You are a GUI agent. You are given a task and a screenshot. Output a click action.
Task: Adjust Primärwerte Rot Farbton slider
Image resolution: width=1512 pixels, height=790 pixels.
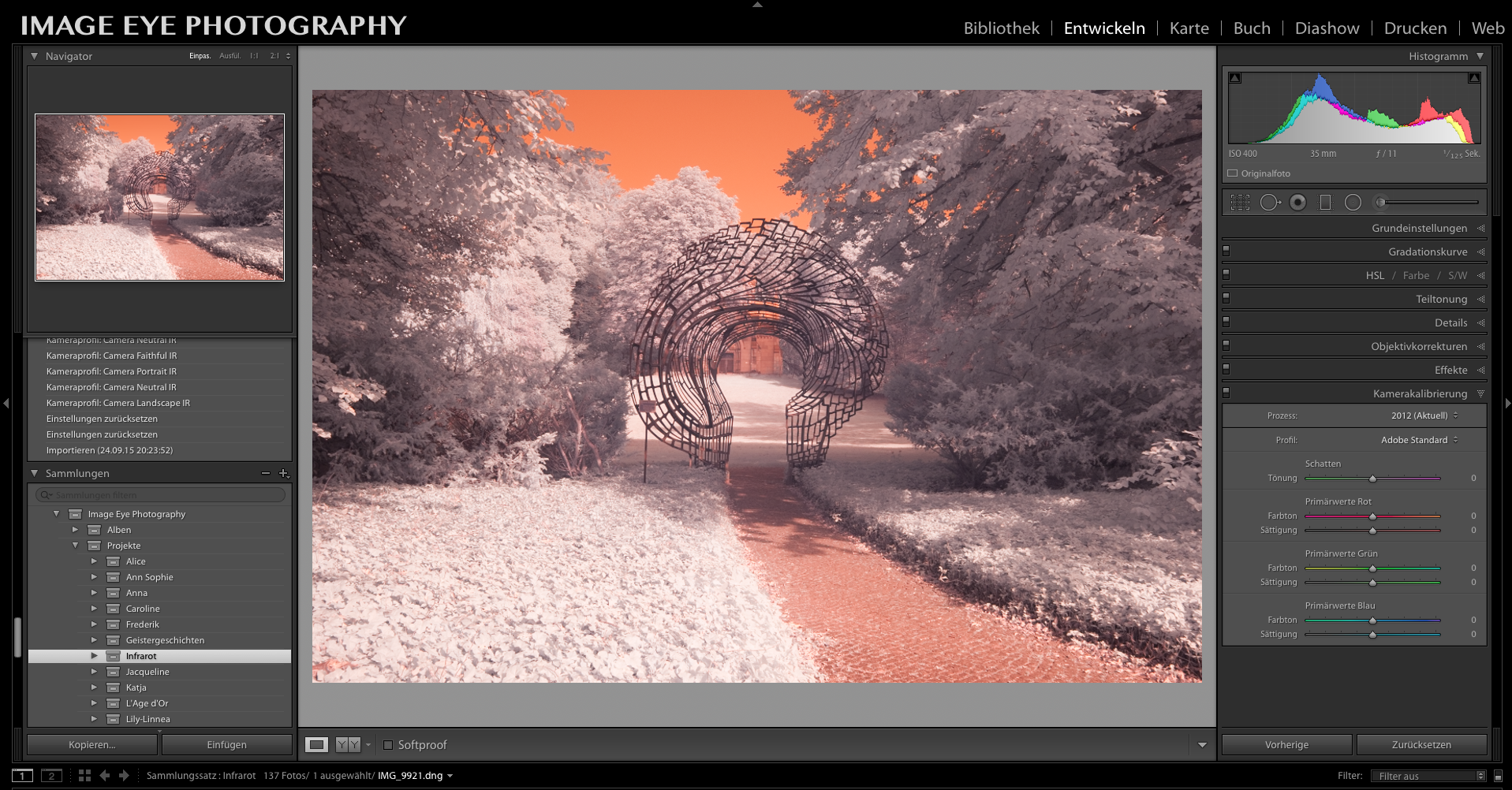[1372, 516]
